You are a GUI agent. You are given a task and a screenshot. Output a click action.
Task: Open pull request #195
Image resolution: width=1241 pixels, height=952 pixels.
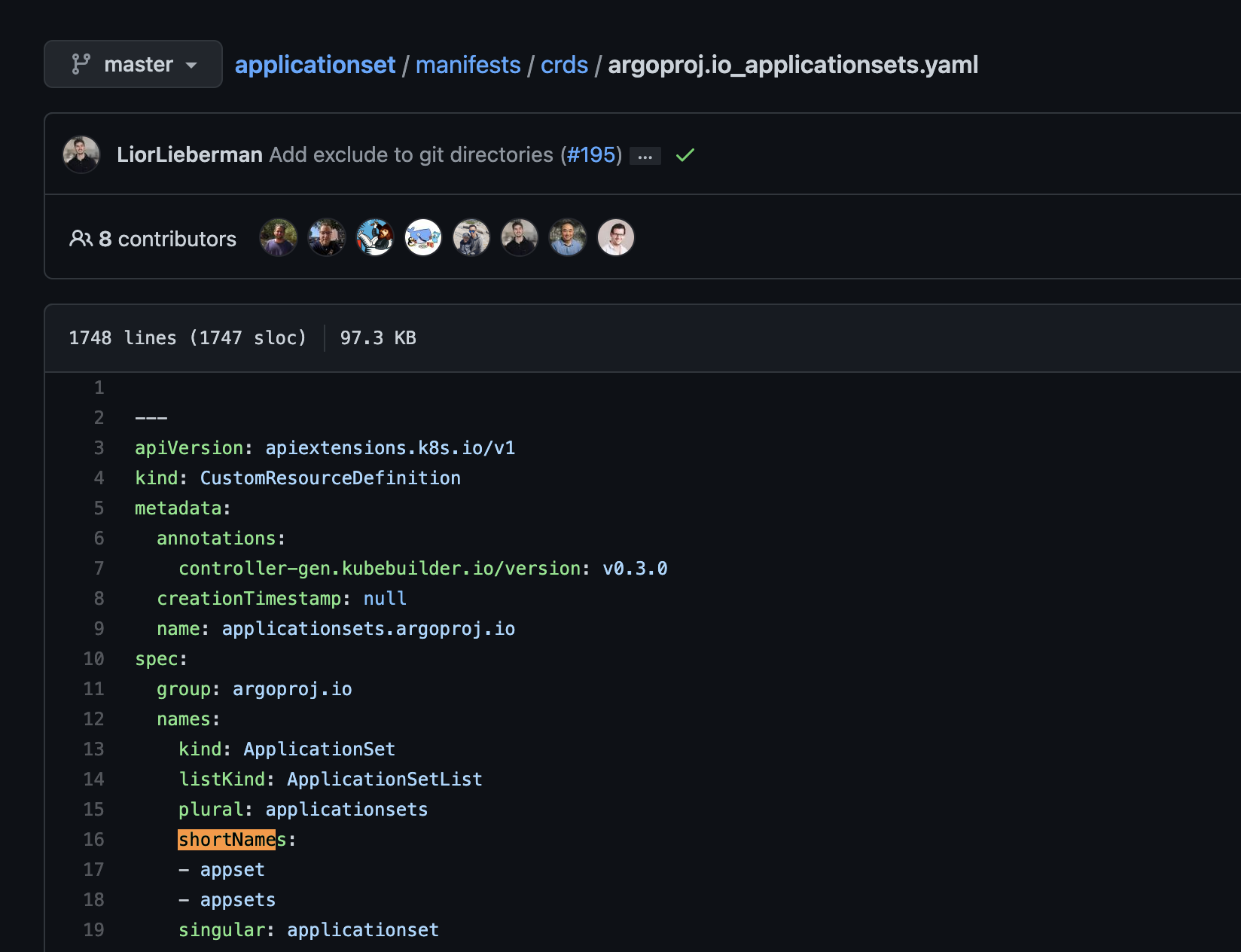[x=591, y=155]
